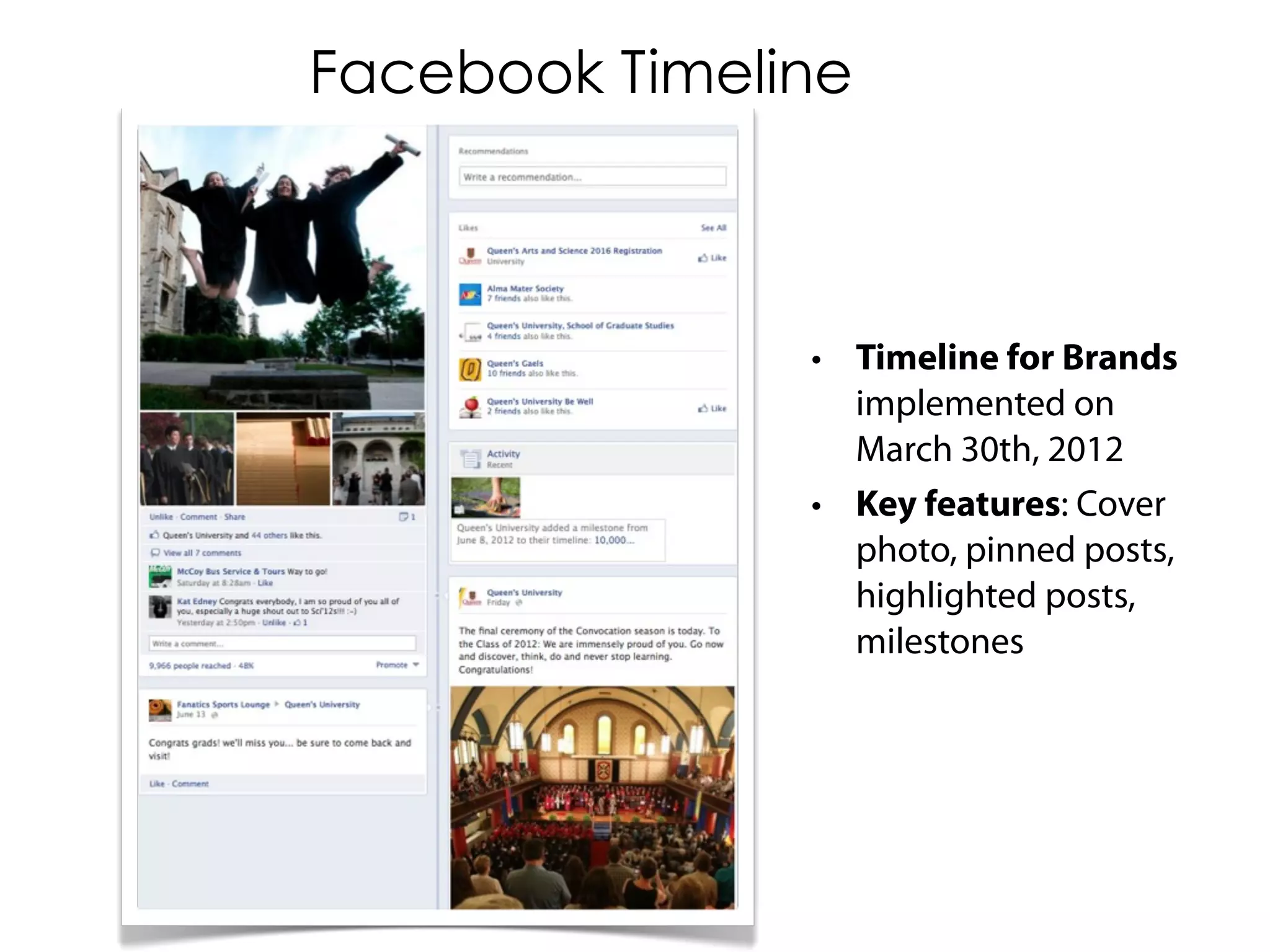
Task: Open Queen's Gaels page link
Action: 515,363
